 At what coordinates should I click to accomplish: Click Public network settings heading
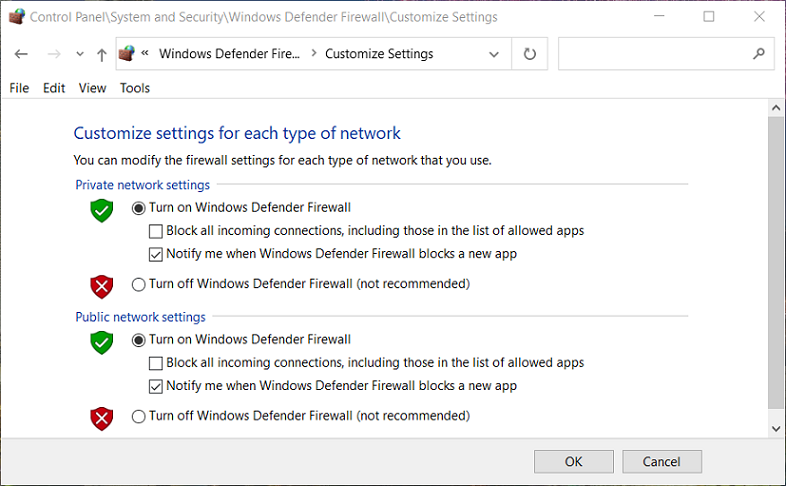click(x=140, y=317)
